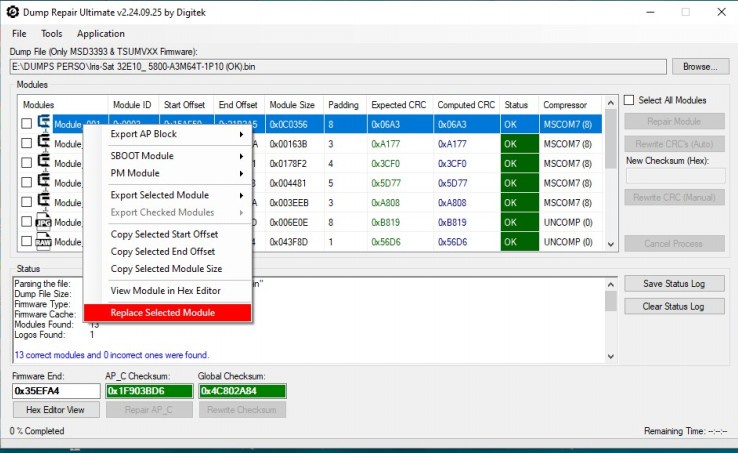Expand the SBOOT Module submenu
The width and height of the screenshot is (738, 453).
168,155
